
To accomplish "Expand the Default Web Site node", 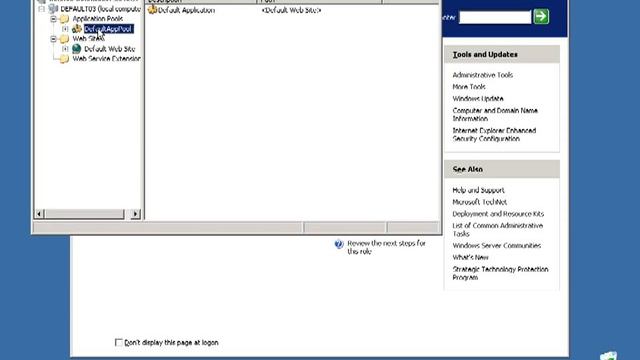I will click(x=65, y=49).
